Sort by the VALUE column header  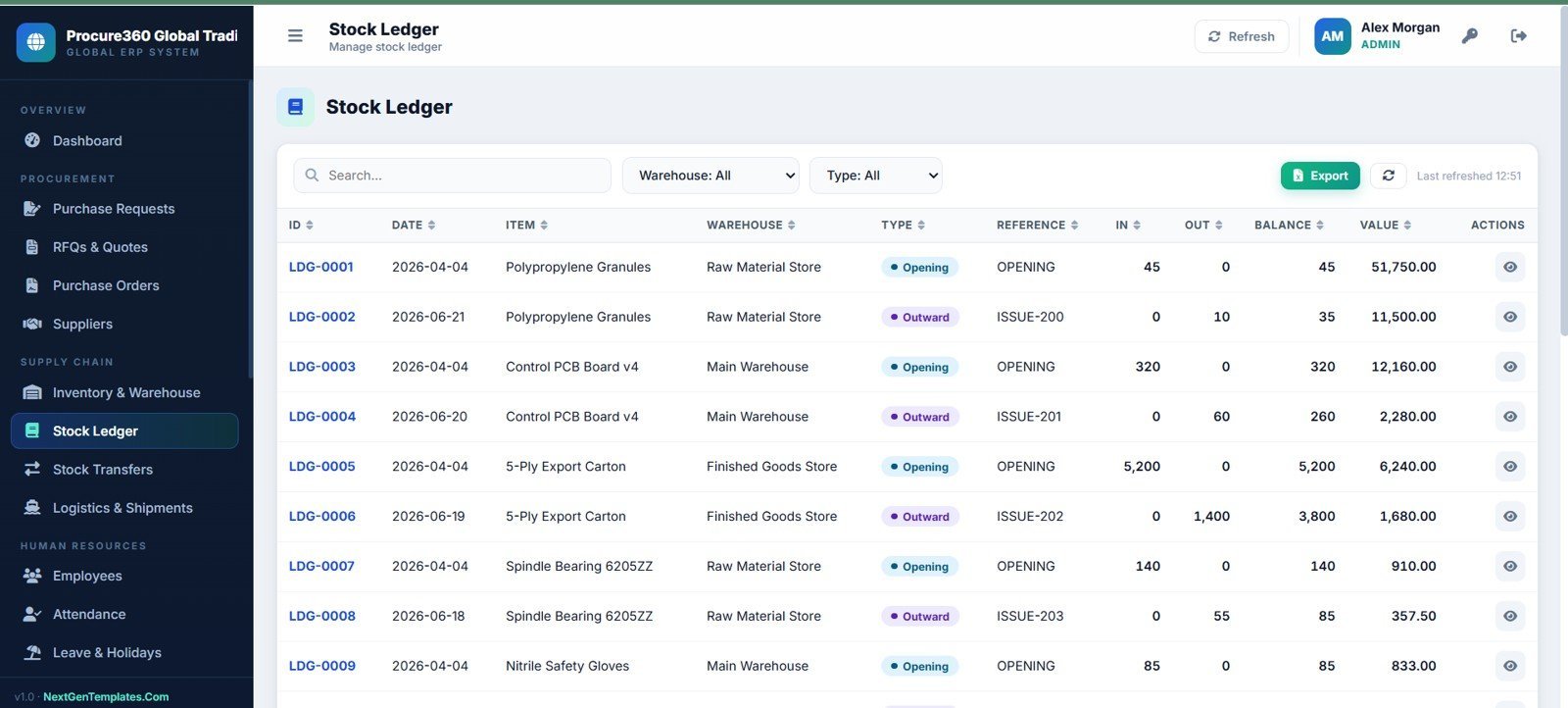[1385, 225]
